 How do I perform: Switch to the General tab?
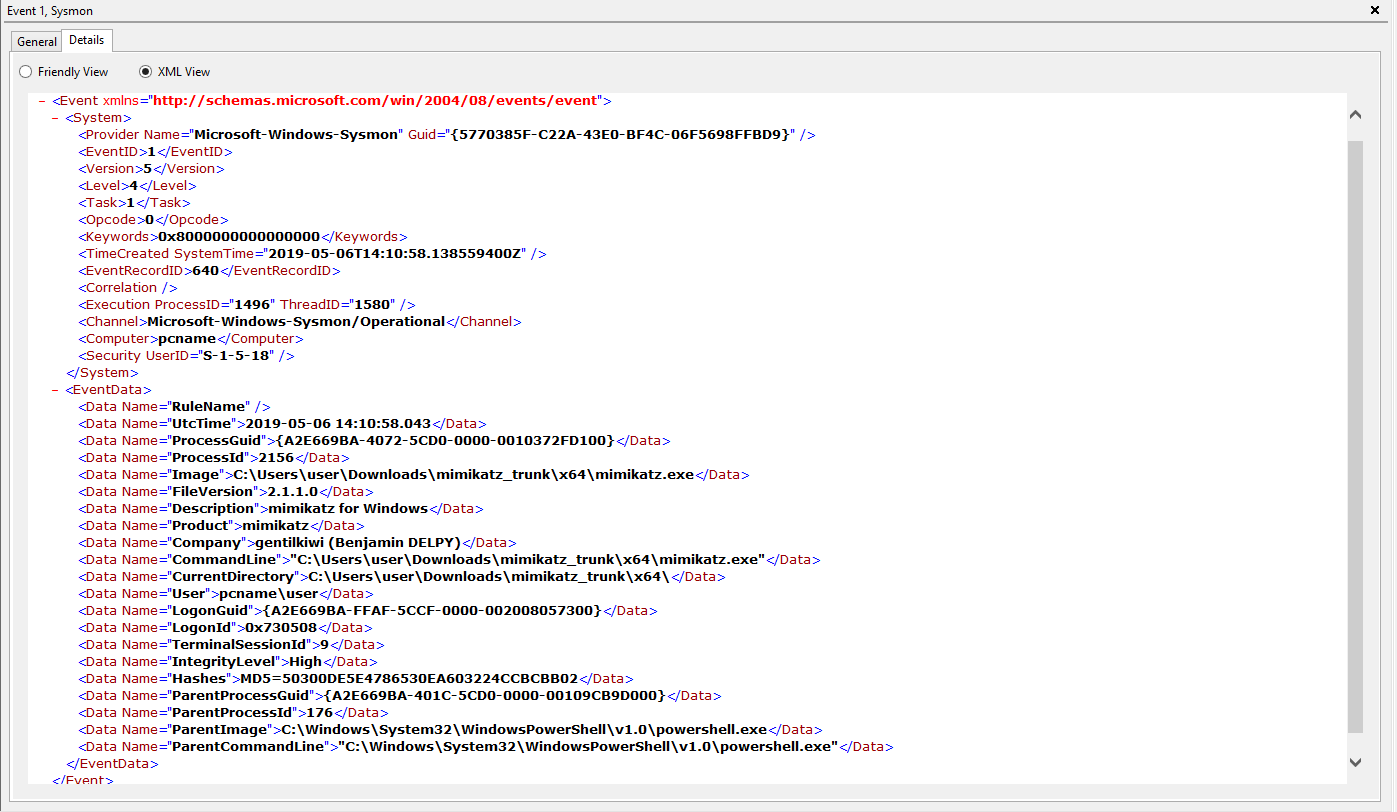pos(37,42)
